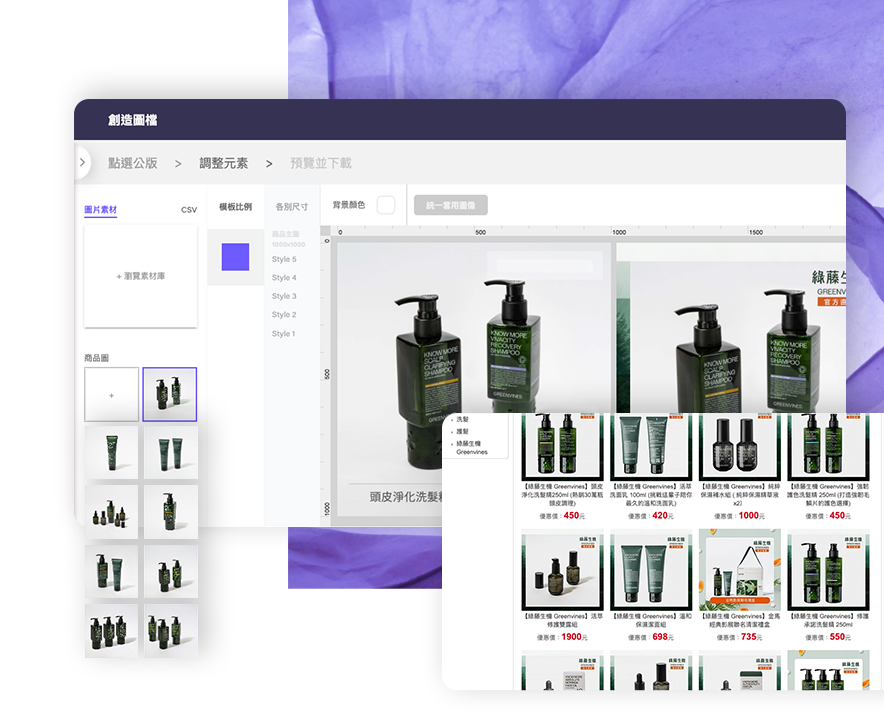Screen dimensions: 884x717
Task: Select the orange 官方 badge on canvas
Action: coord(832,302)
